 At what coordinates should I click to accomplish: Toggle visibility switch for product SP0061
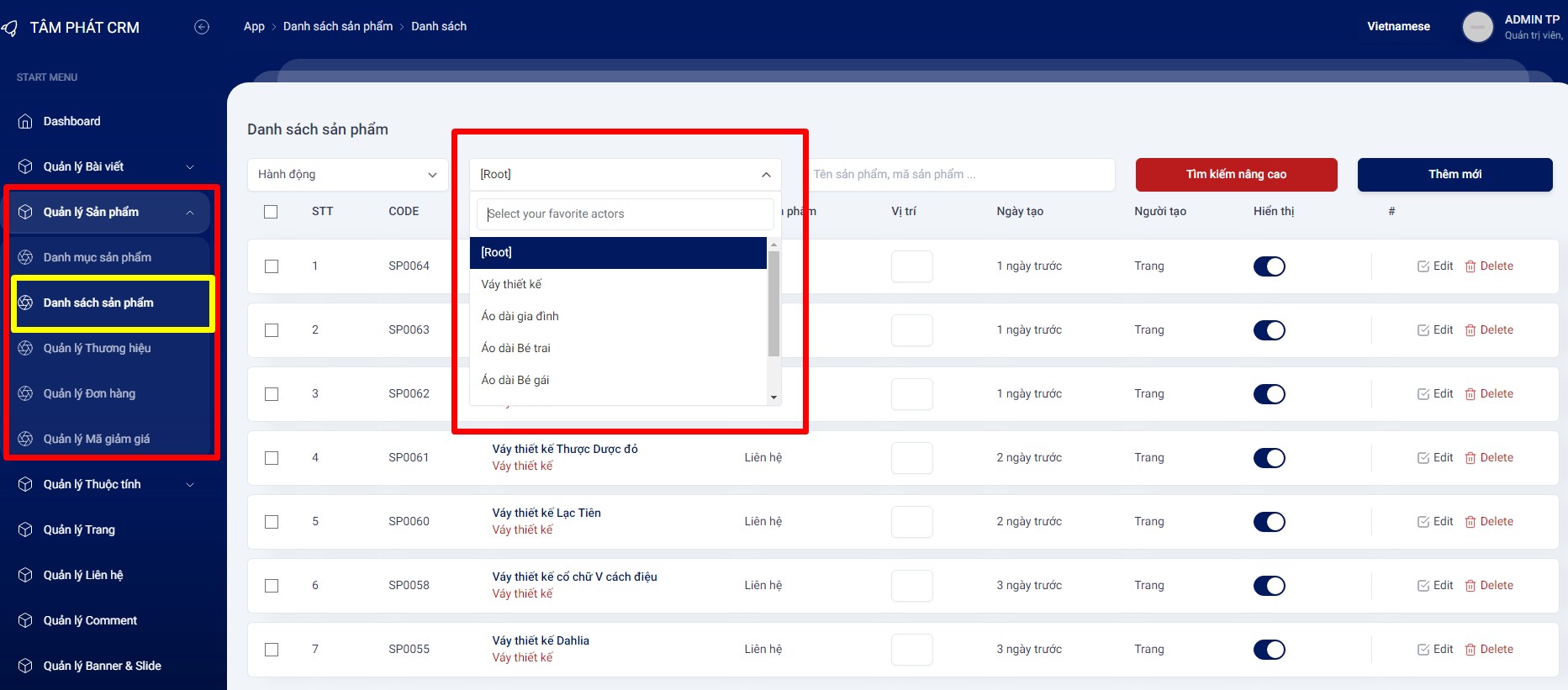click(x=1269, y=458)
